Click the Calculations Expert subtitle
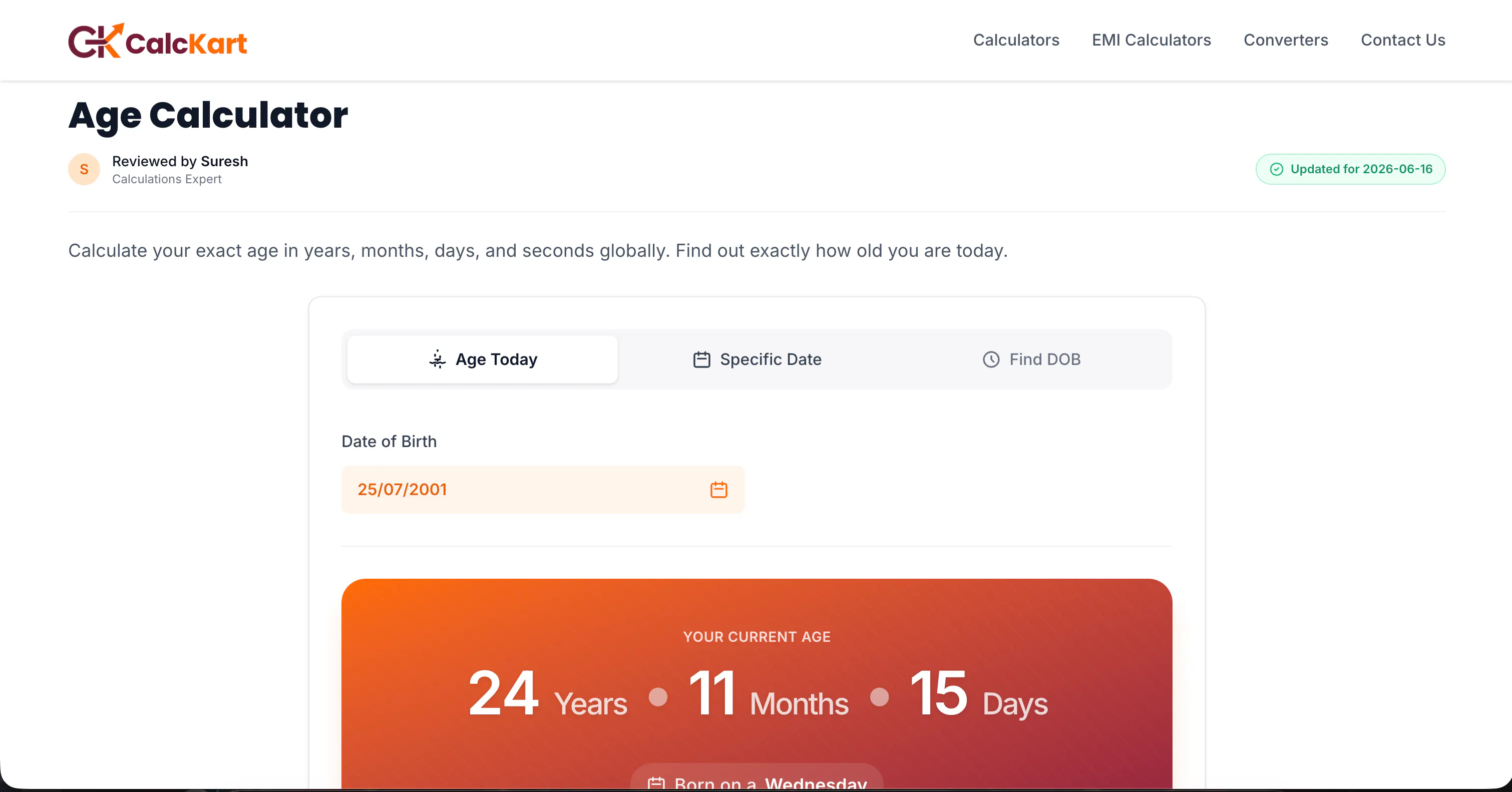 click(167, 179)
